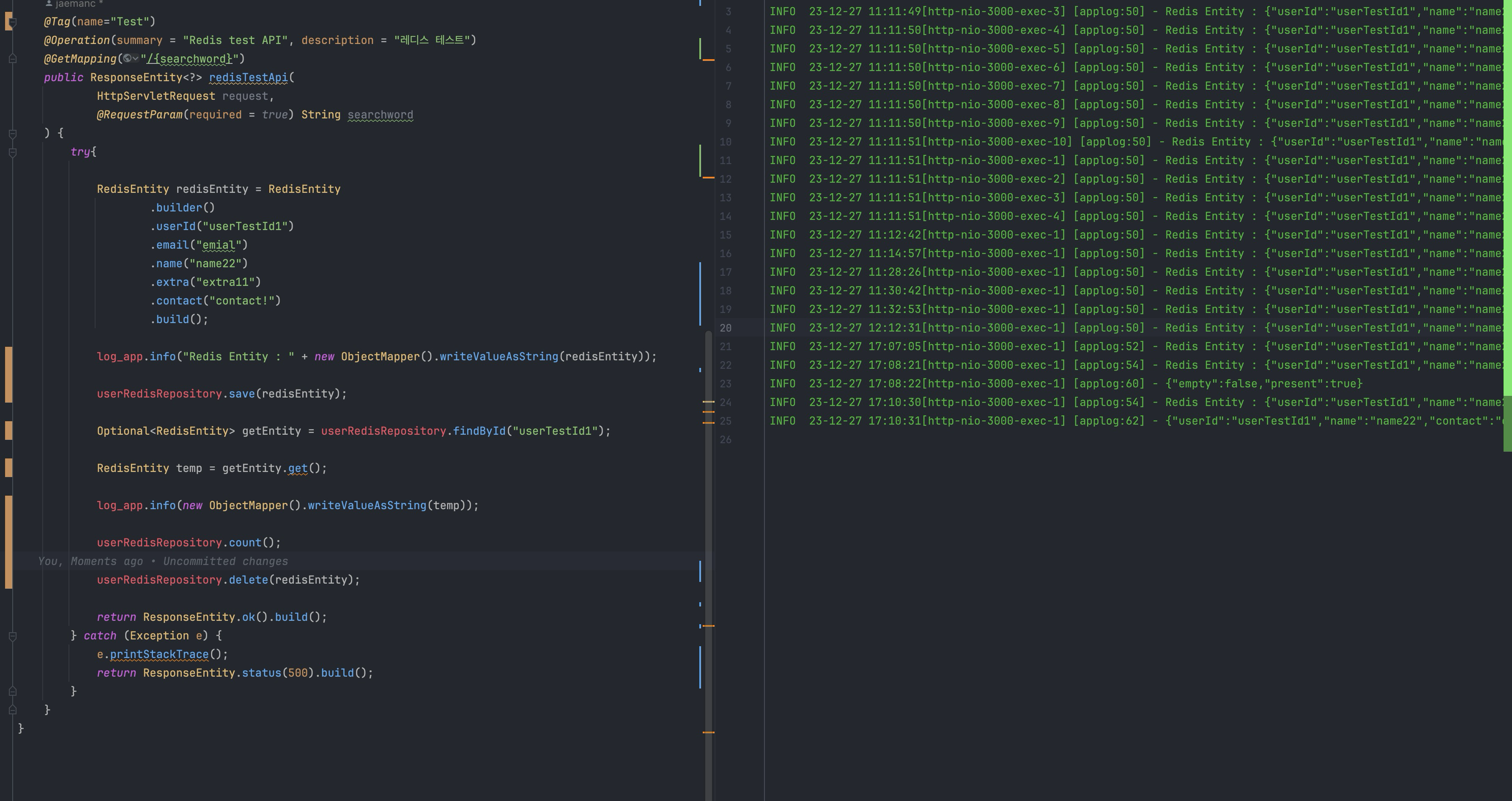The width and height of the screenshot is (1512, 801).
Task: Click log line number 20 in the gutter
Action: pos(726,328)
